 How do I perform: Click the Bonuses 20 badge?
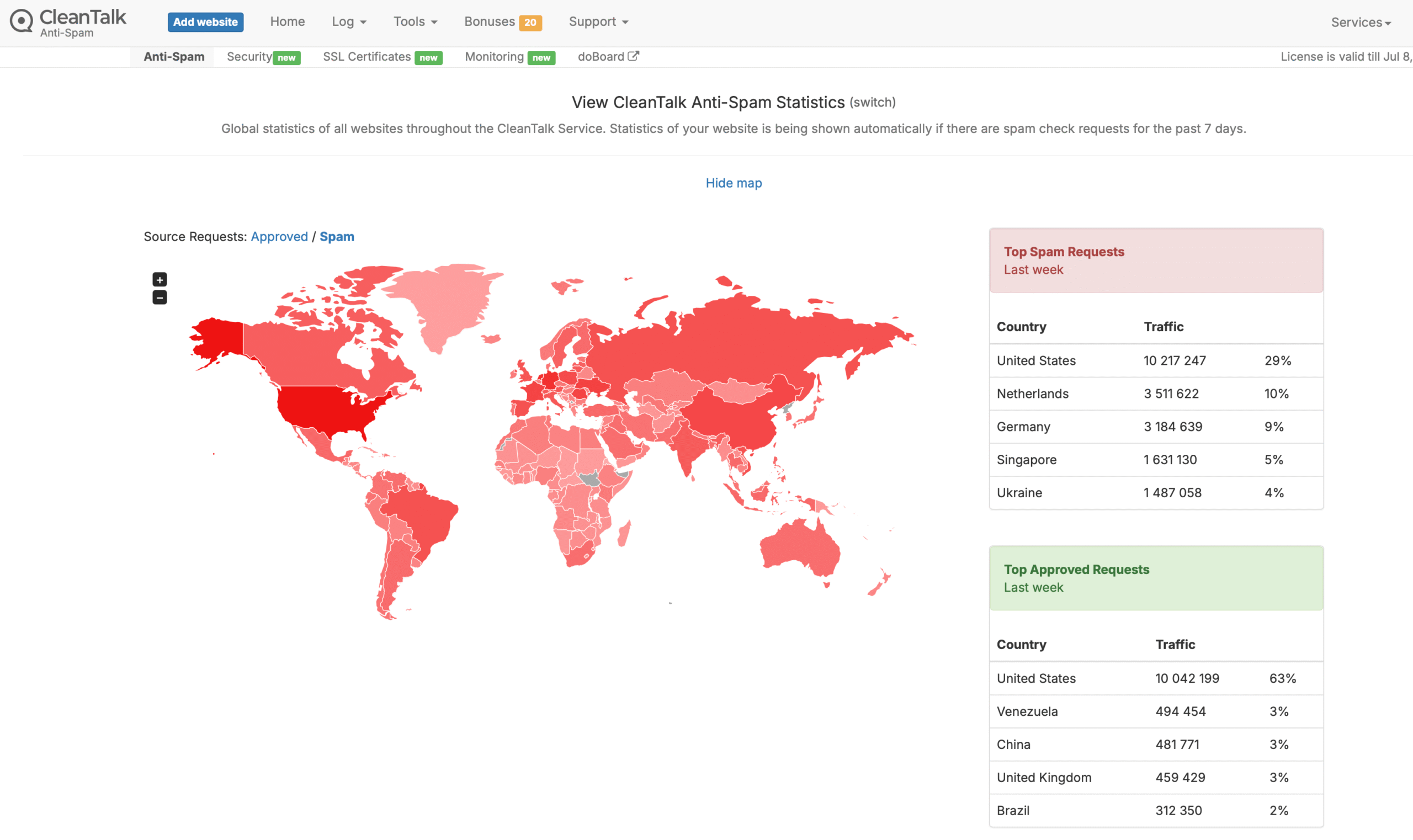530,23
